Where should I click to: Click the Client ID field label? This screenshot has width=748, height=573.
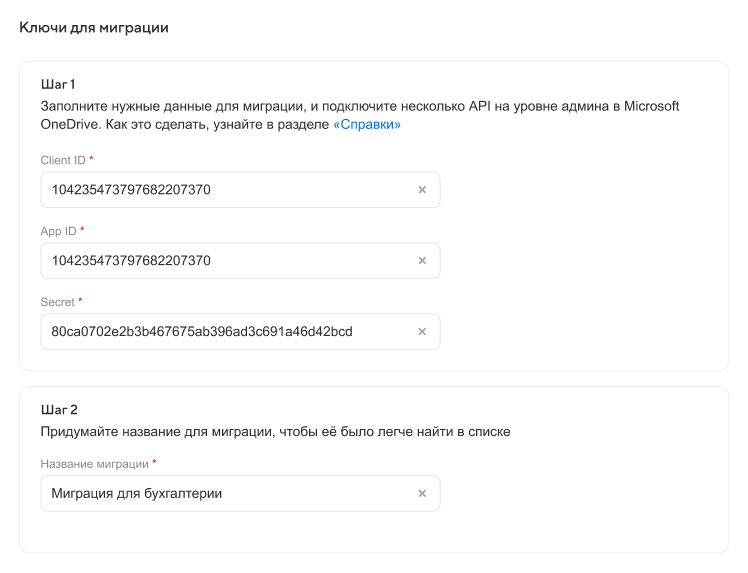click(62, 160)
